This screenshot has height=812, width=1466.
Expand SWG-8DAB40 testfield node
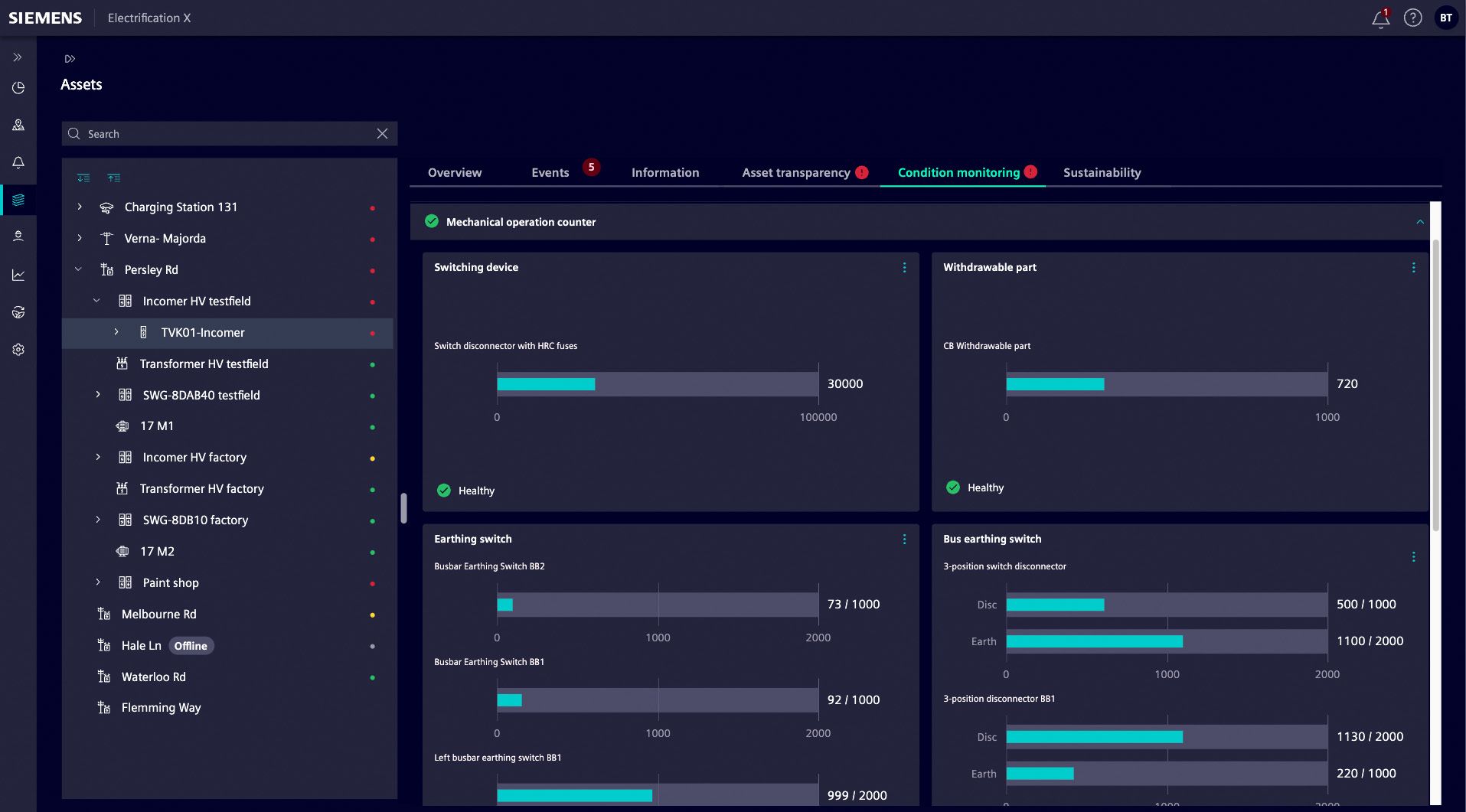(x=98, y=394)
